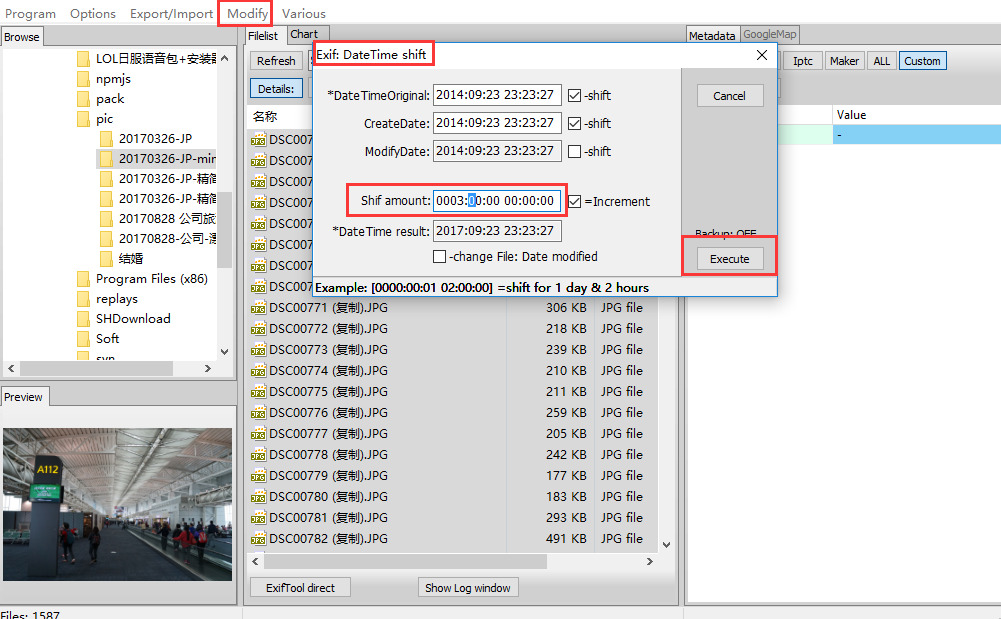Click the DateTimeOriginal field
Screen dimensions: 1001x619
pos(497,95)
